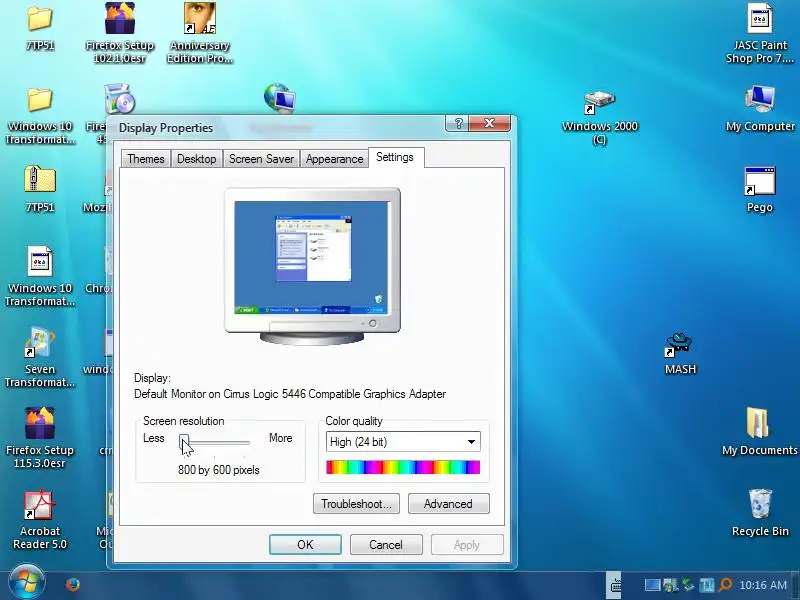Screen dimensions: 800x600
Task: Launch the MASH shortcut
Action: click(x=679, y=344)
